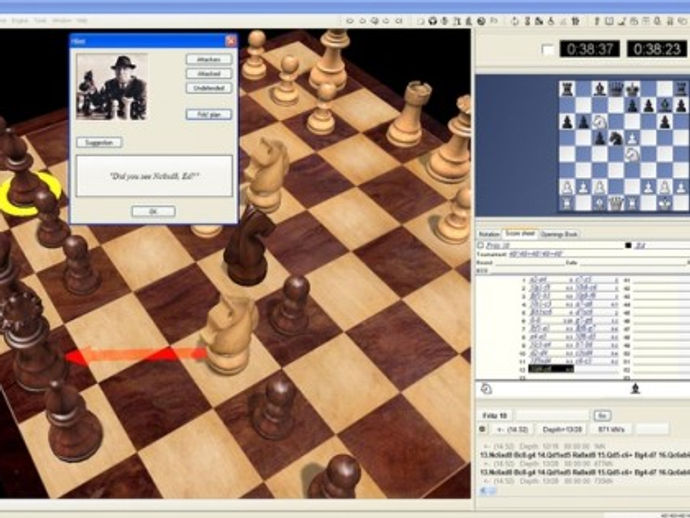The image size is (690, 518).
Task: Select highlighted move 12 in score sheet
Action: pyautogui.click(x=551, y=369)
